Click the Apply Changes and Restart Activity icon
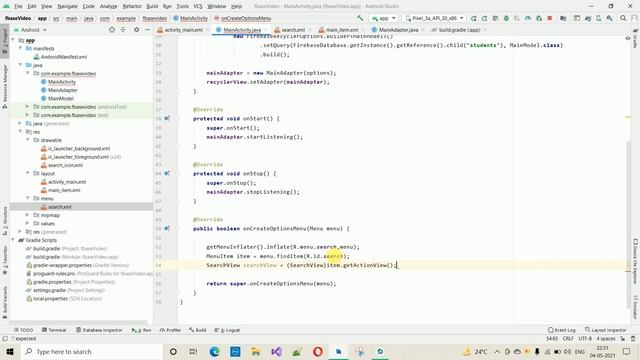The height and width of the screenshot is (360, 640). (x=484, y=18)
